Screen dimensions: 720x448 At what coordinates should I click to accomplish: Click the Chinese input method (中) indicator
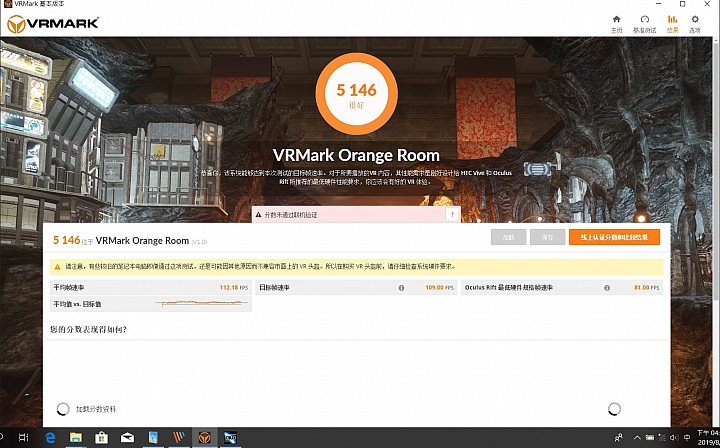(687, 437)
